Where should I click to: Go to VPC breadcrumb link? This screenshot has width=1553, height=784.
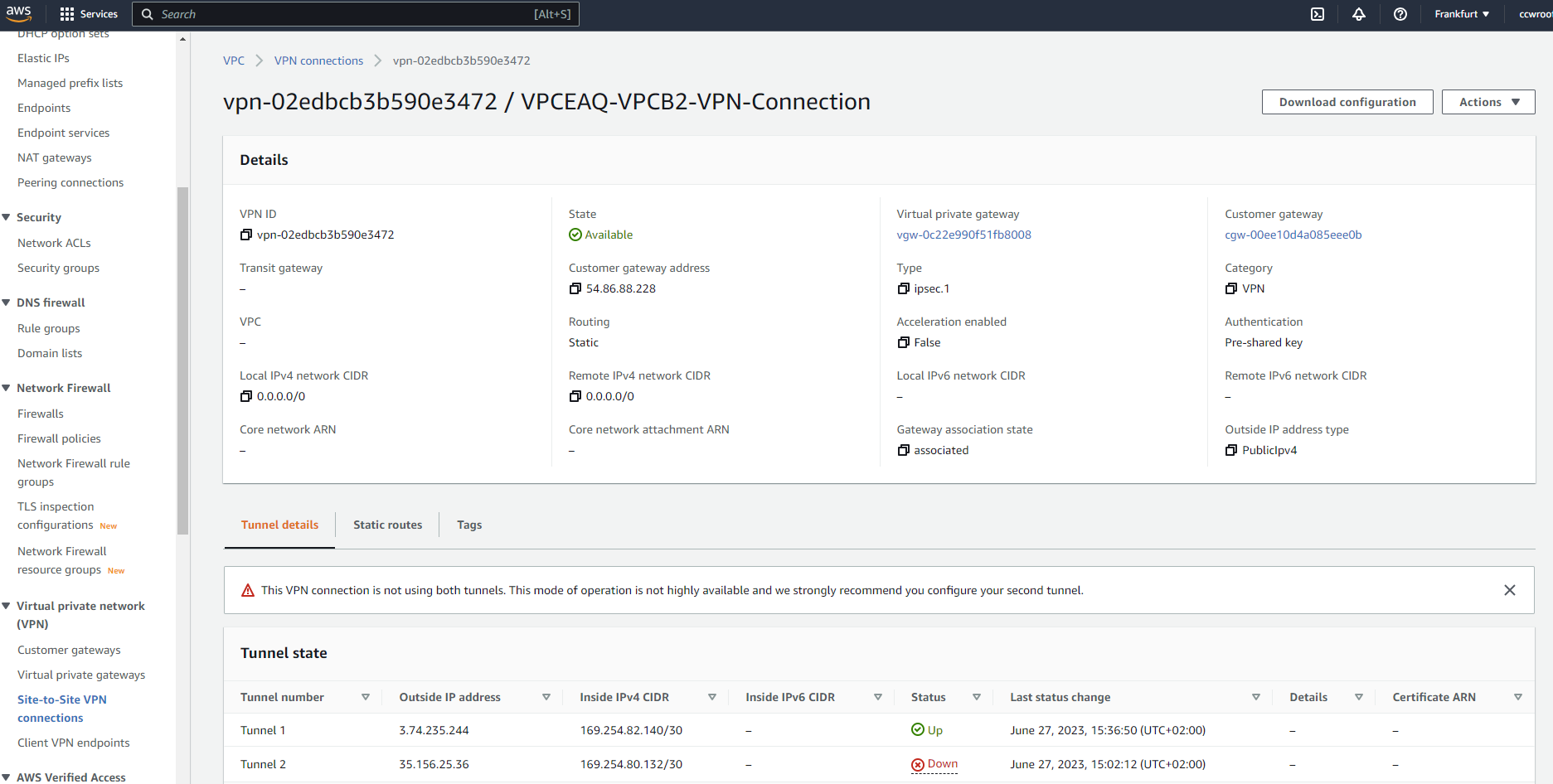[x=234, y=60]
